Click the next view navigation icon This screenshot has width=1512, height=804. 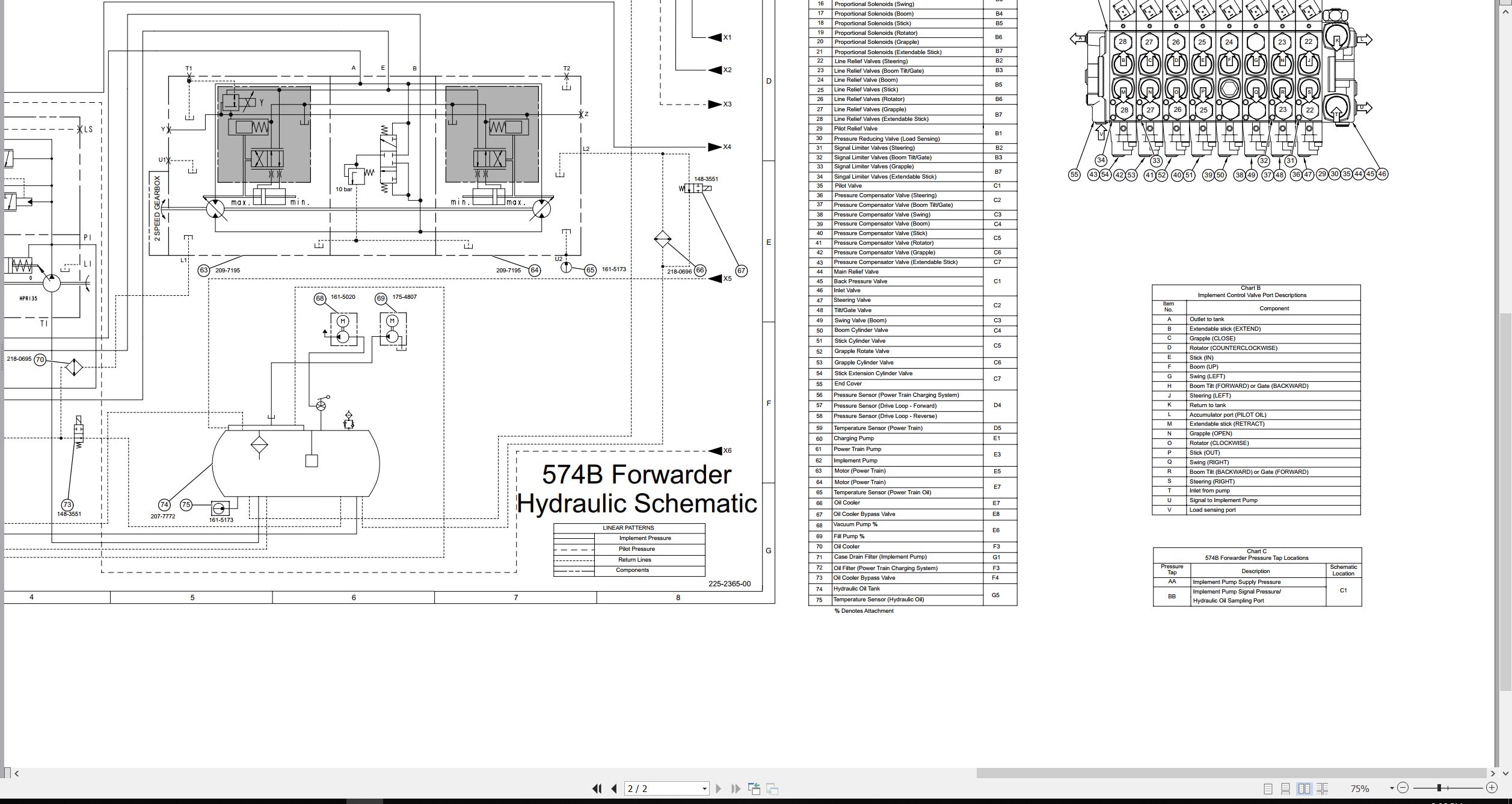coord(772,788)
